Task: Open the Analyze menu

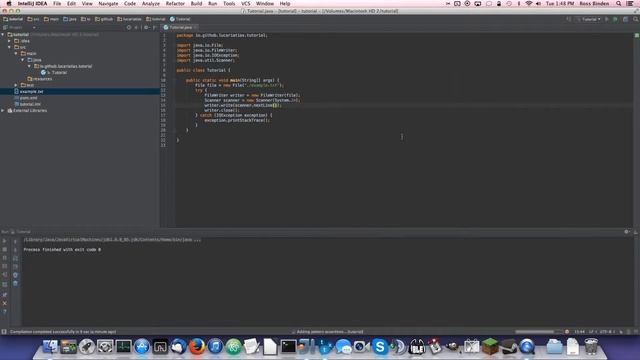Action: 151,3
